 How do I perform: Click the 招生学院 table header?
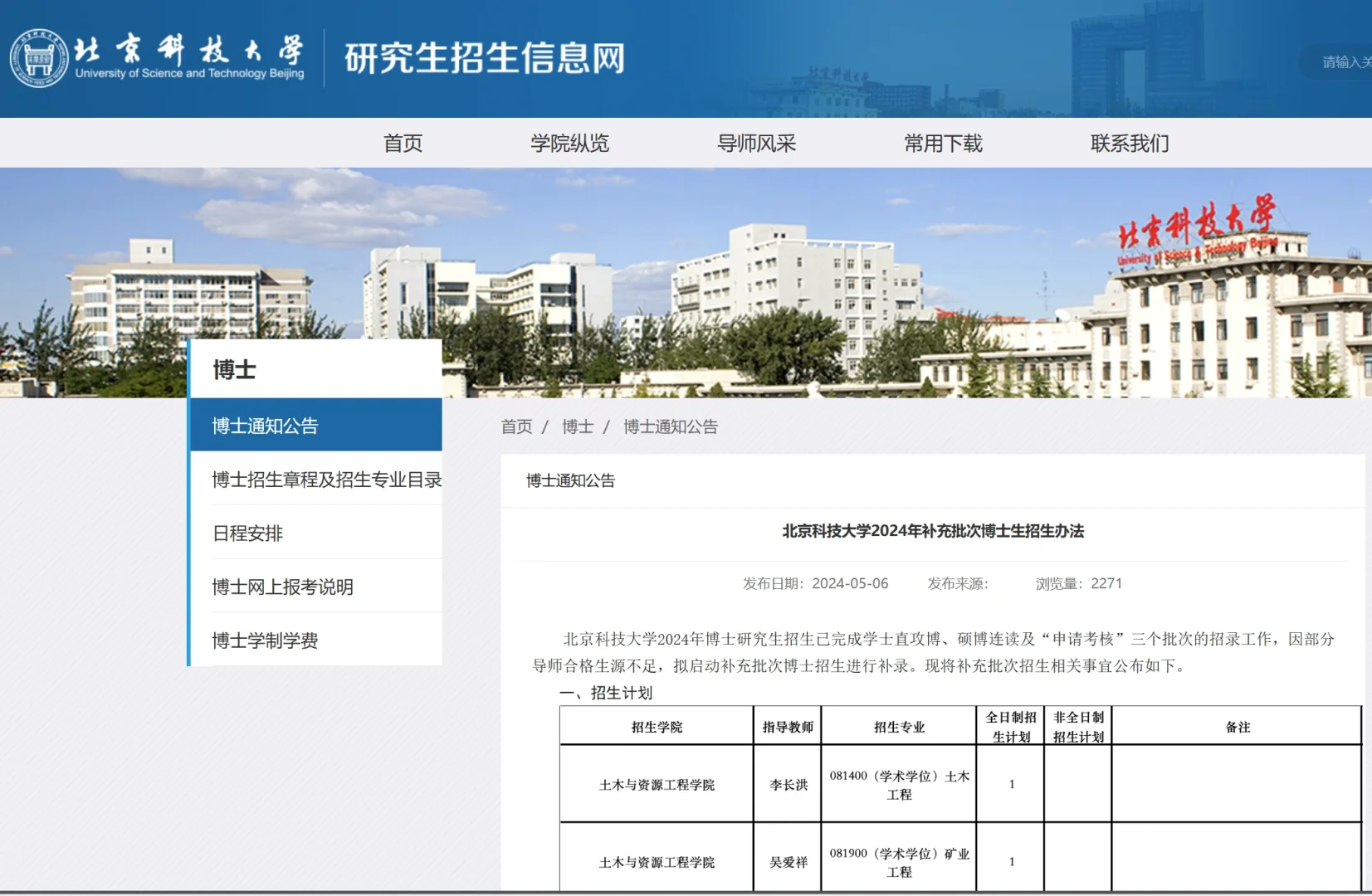(657, 727)
